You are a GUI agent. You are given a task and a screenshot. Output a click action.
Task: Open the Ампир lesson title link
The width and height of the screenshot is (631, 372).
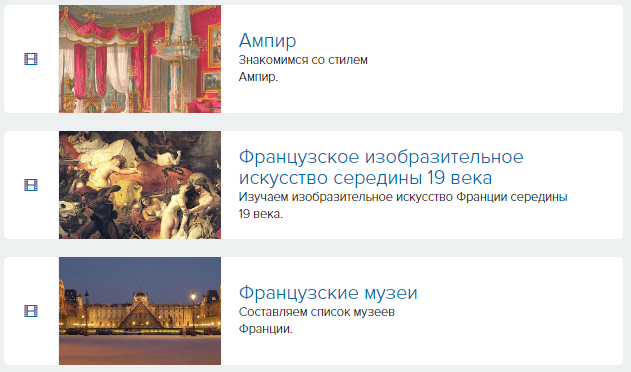point(268,40)
